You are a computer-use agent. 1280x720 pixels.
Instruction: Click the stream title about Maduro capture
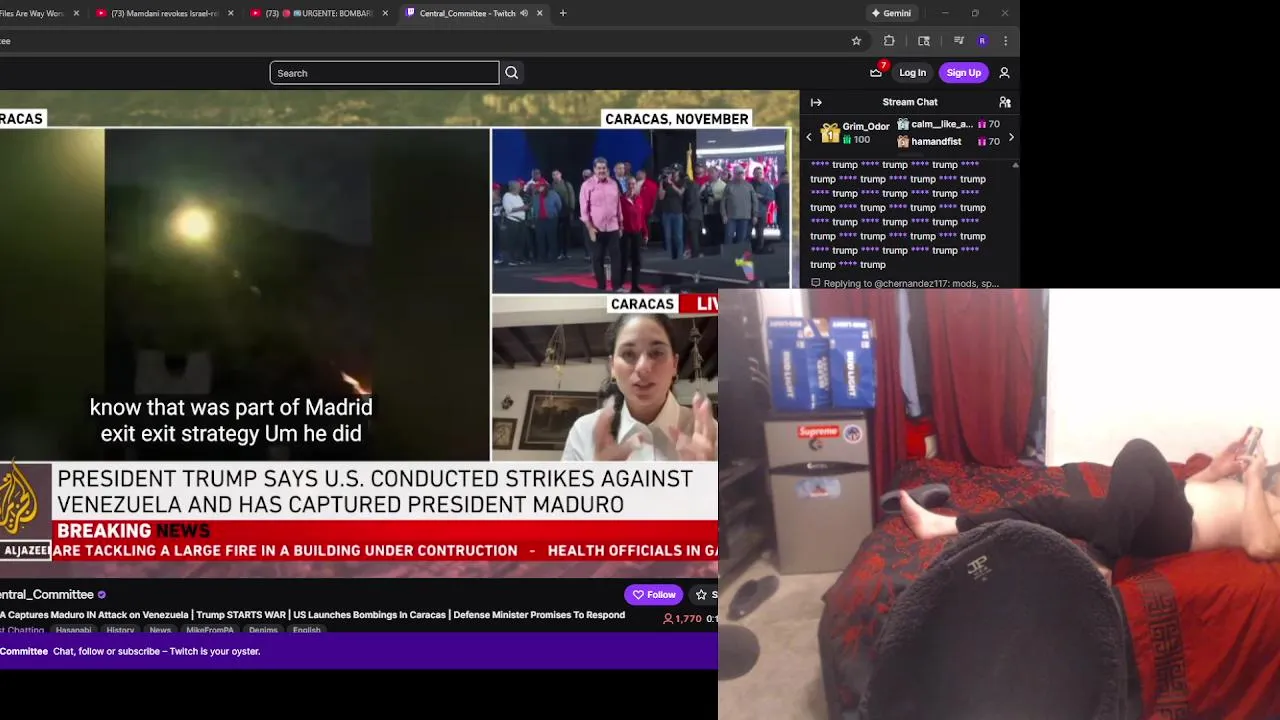tap(312, 615)
